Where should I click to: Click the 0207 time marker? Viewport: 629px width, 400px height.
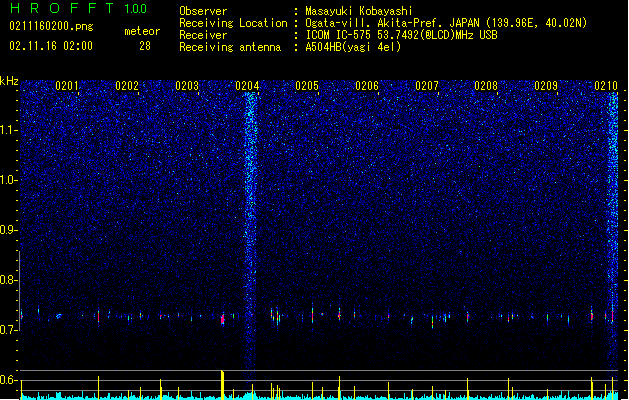(427, 86)
